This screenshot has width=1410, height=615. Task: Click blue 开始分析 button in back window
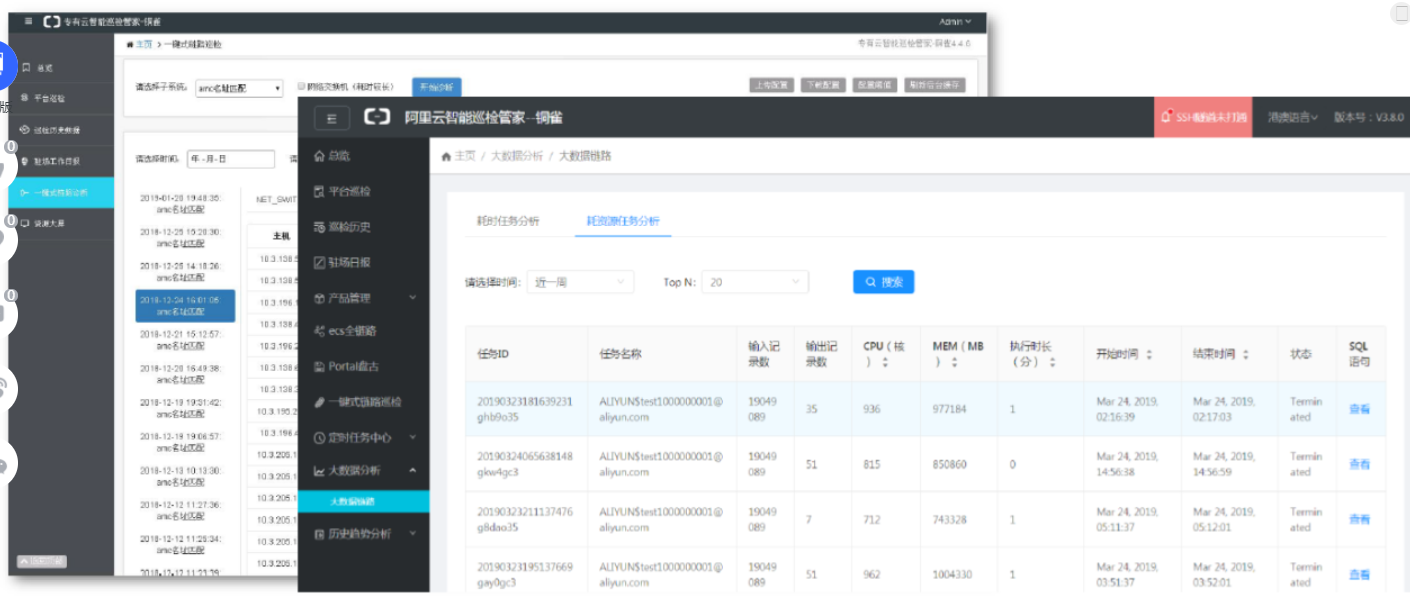click(x=436, y=86)
